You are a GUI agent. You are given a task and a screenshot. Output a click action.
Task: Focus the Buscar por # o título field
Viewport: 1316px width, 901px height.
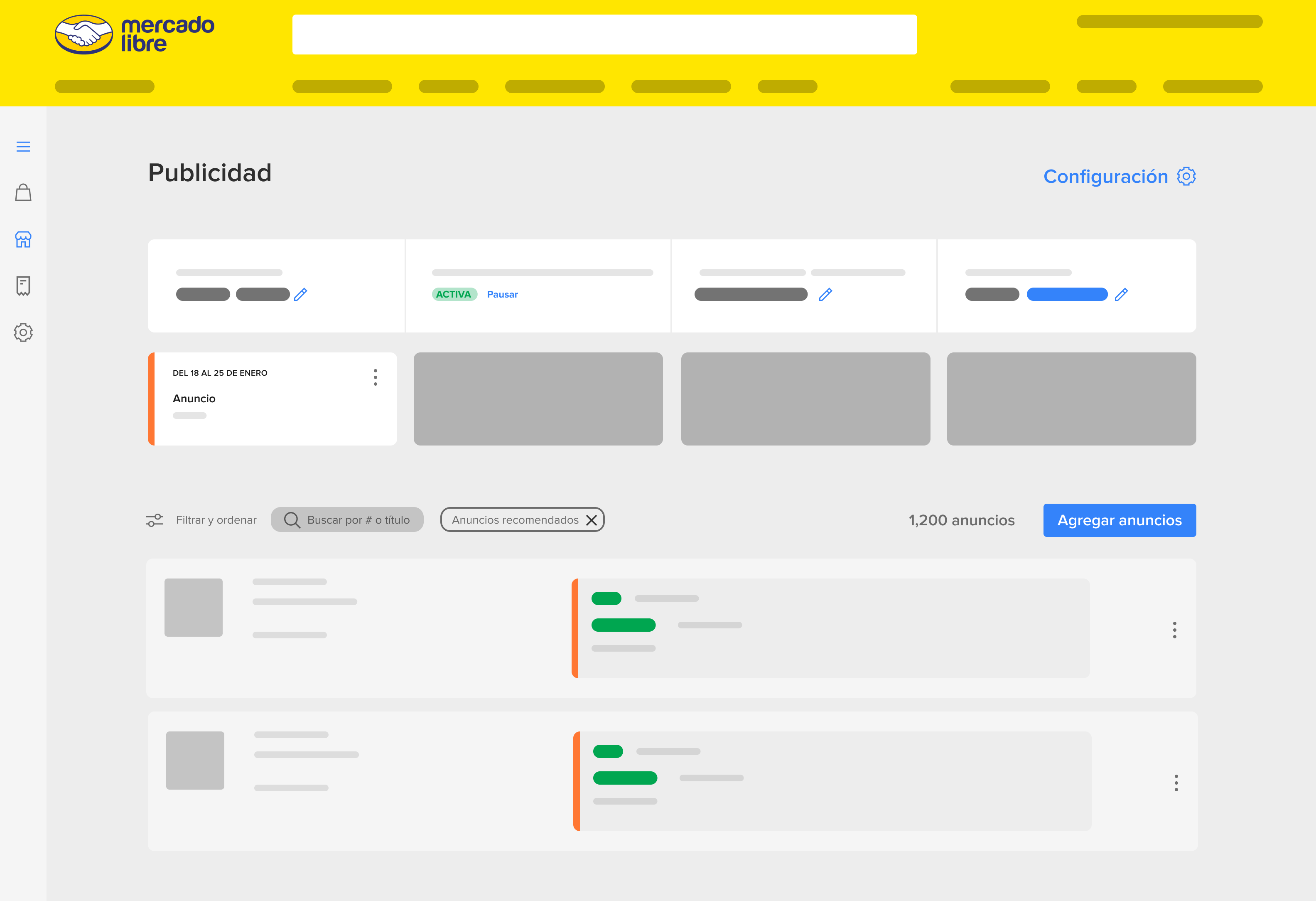[347, 519]
